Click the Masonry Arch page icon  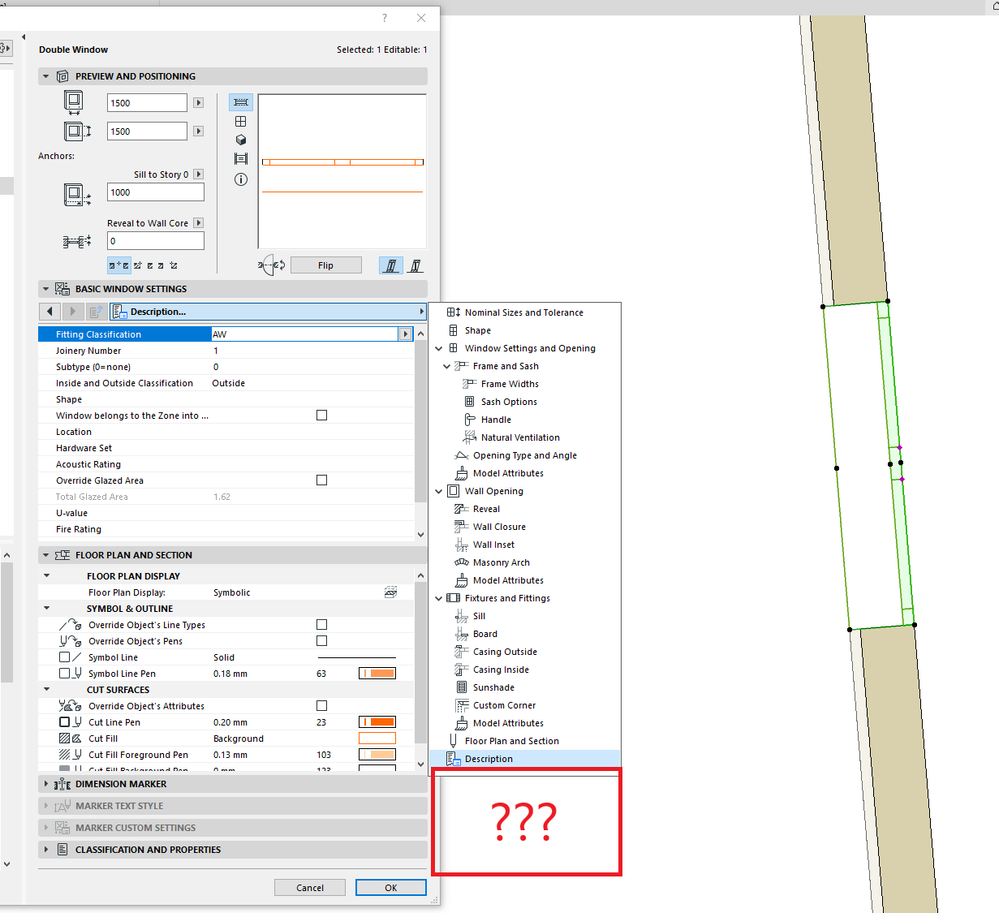point(462,563)
